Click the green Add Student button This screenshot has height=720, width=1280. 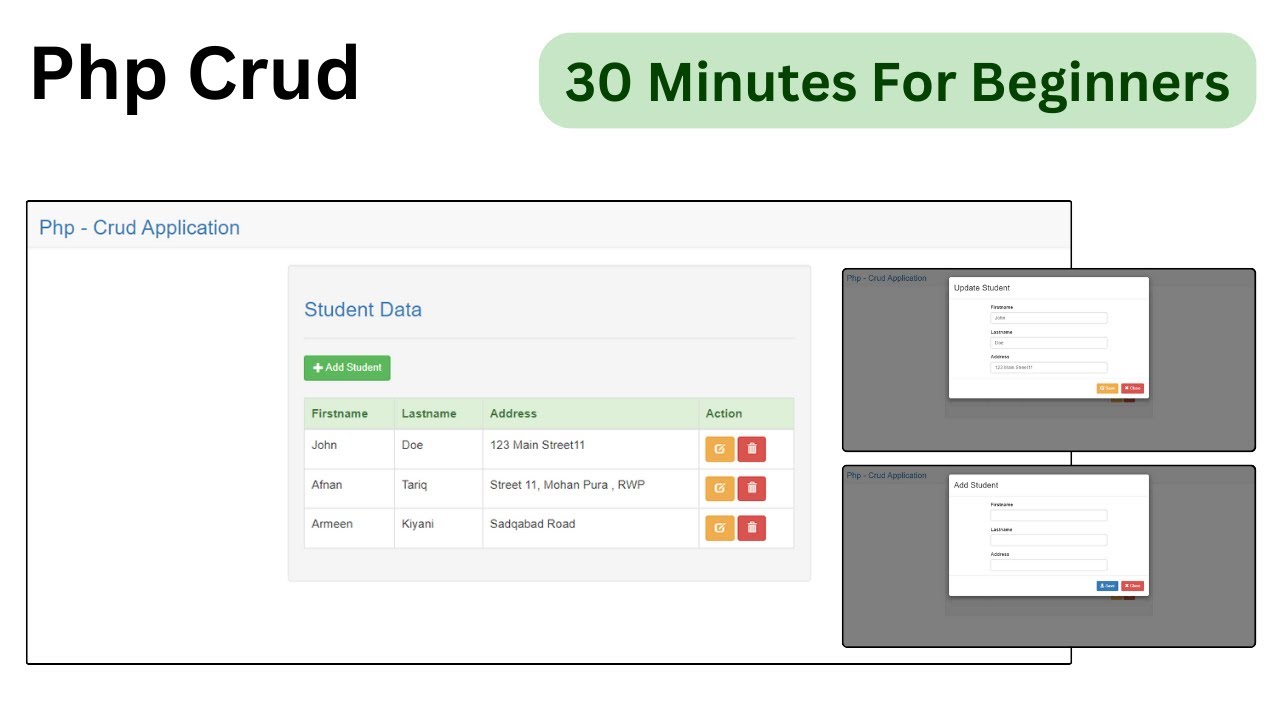(347, 368)
